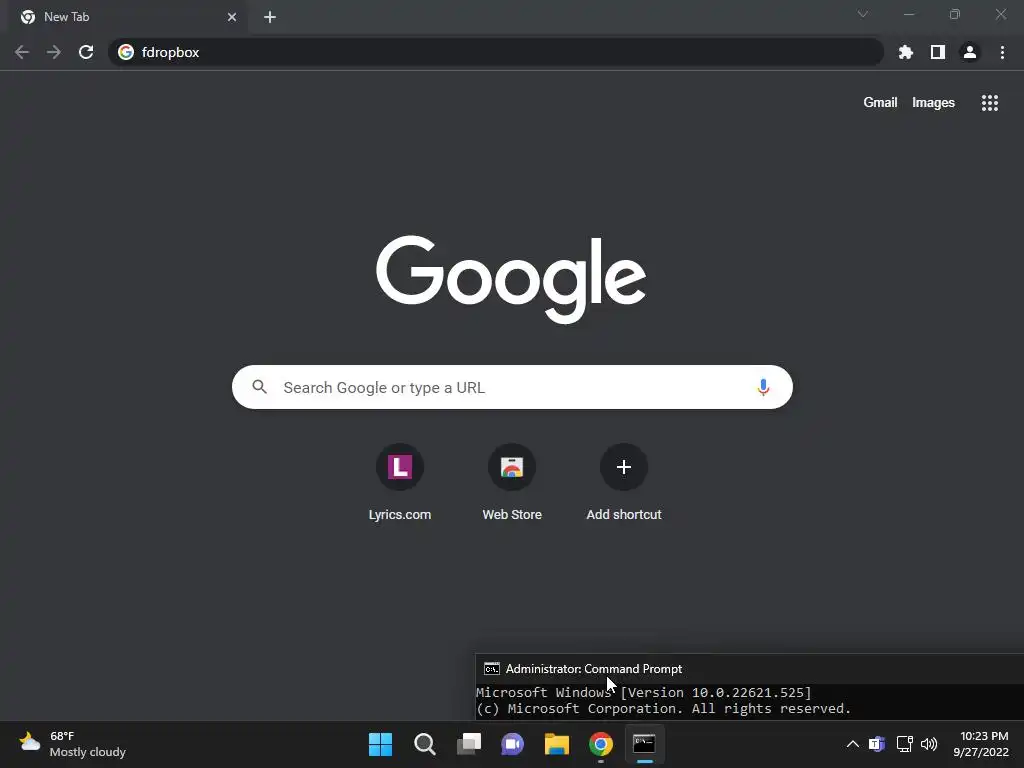
Task: Click the Chrome taskbar icon
Action: (x=601, y=744)
